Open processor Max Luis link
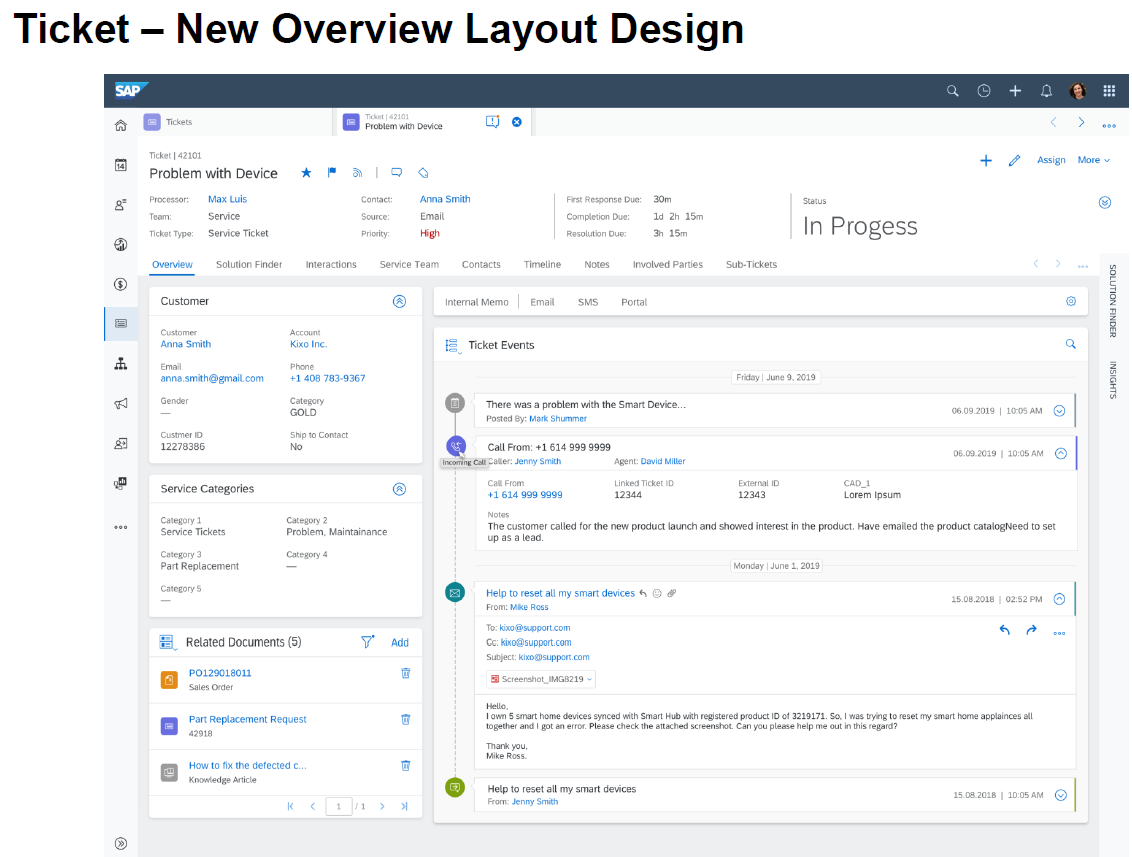Image resolution: width=1132 pixels, height=857 pixels. (x=227, y=199)
